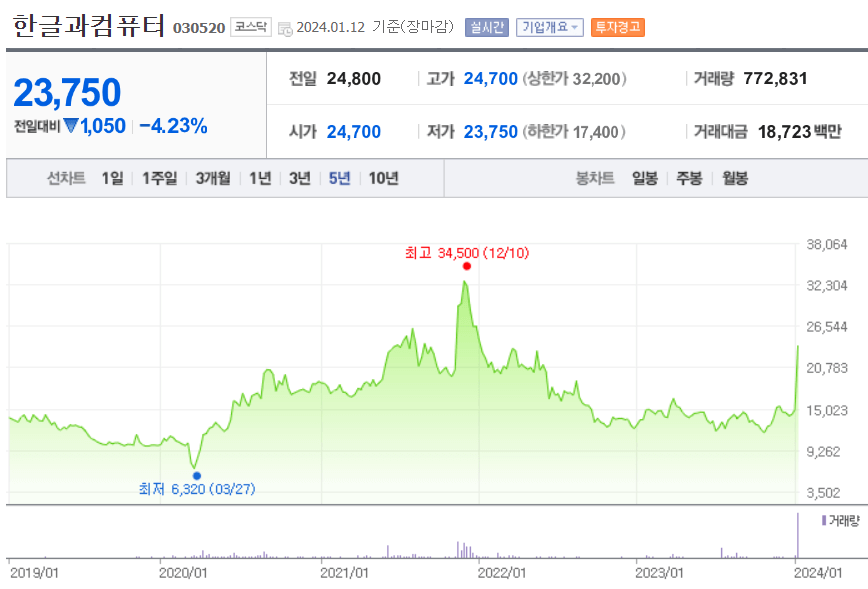868x589 pixels.
Task: Click the -4.23% change percentage
Action: click(x=173, y=126)
